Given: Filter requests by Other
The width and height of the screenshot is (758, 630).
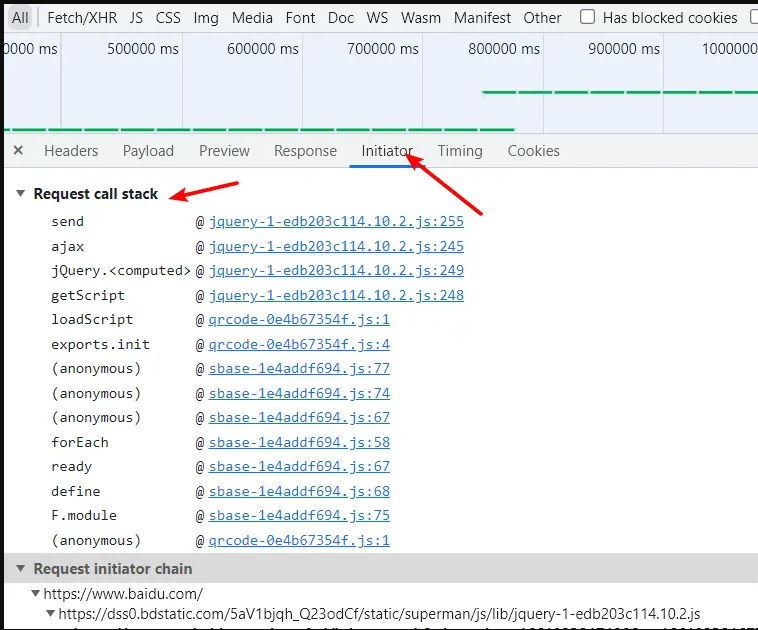Looking at the screenshot, I should tap(542, 18).
